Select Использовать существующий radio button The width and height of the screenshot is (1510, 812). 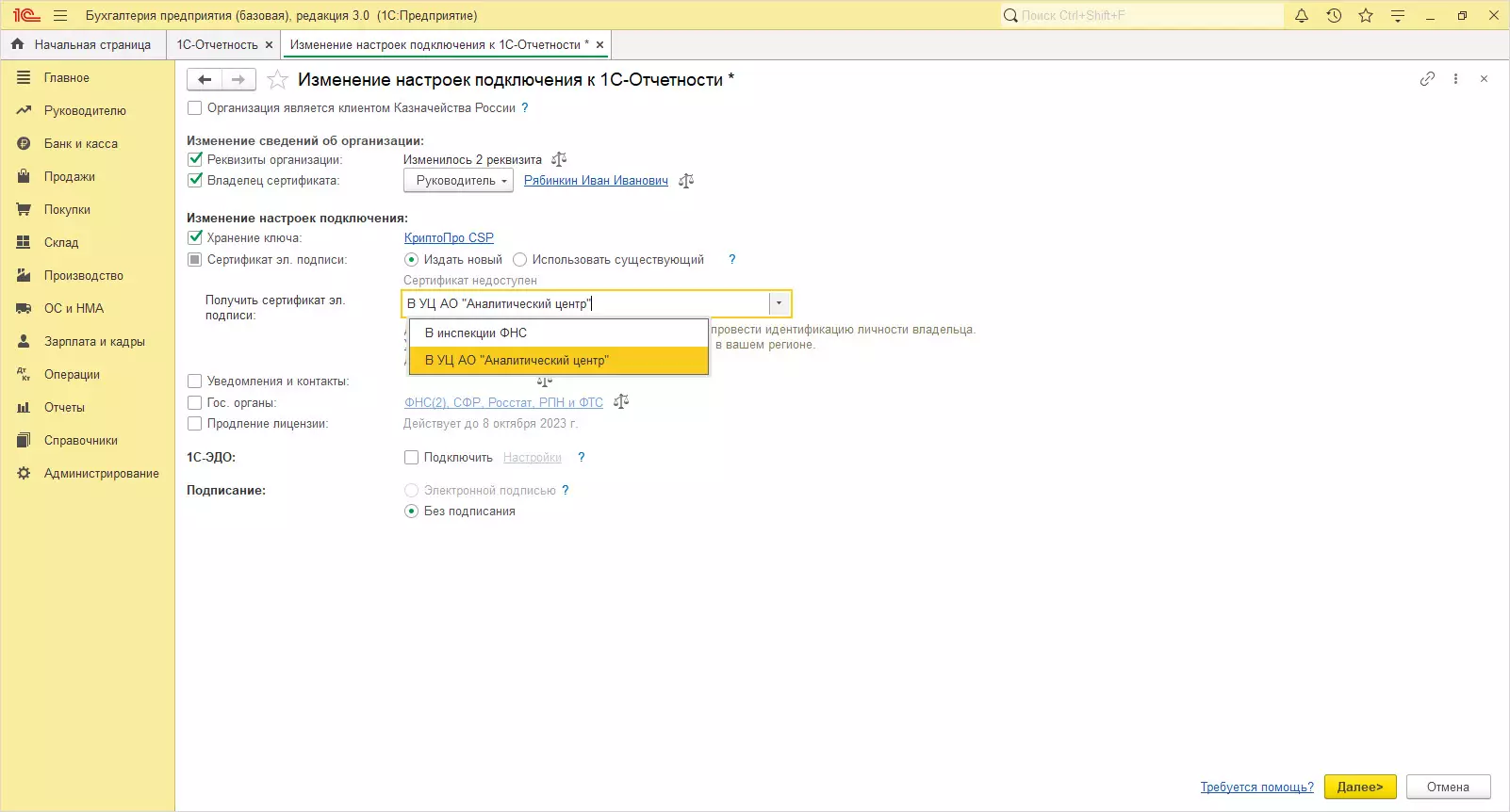(519, 260)
